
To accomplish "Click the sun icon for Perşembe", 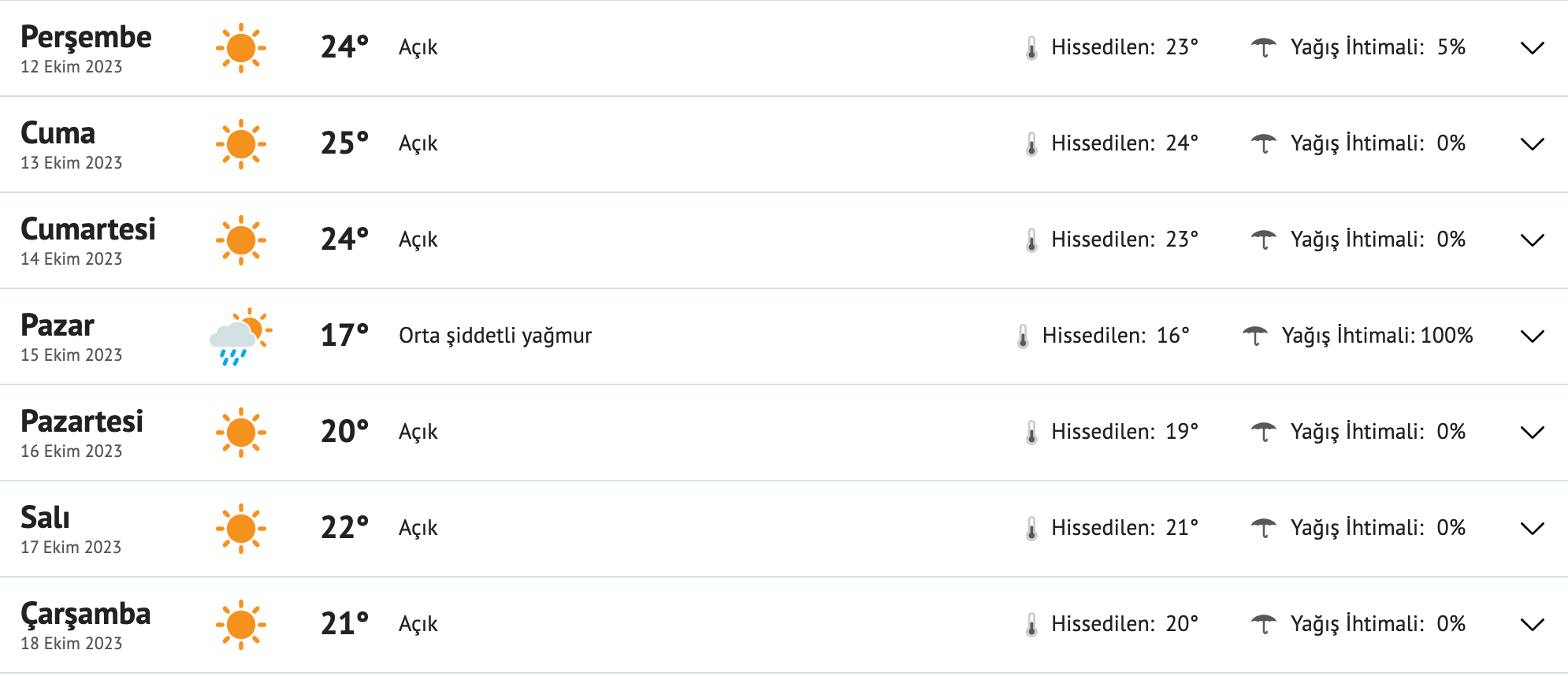I will click(x=241, y=47).
